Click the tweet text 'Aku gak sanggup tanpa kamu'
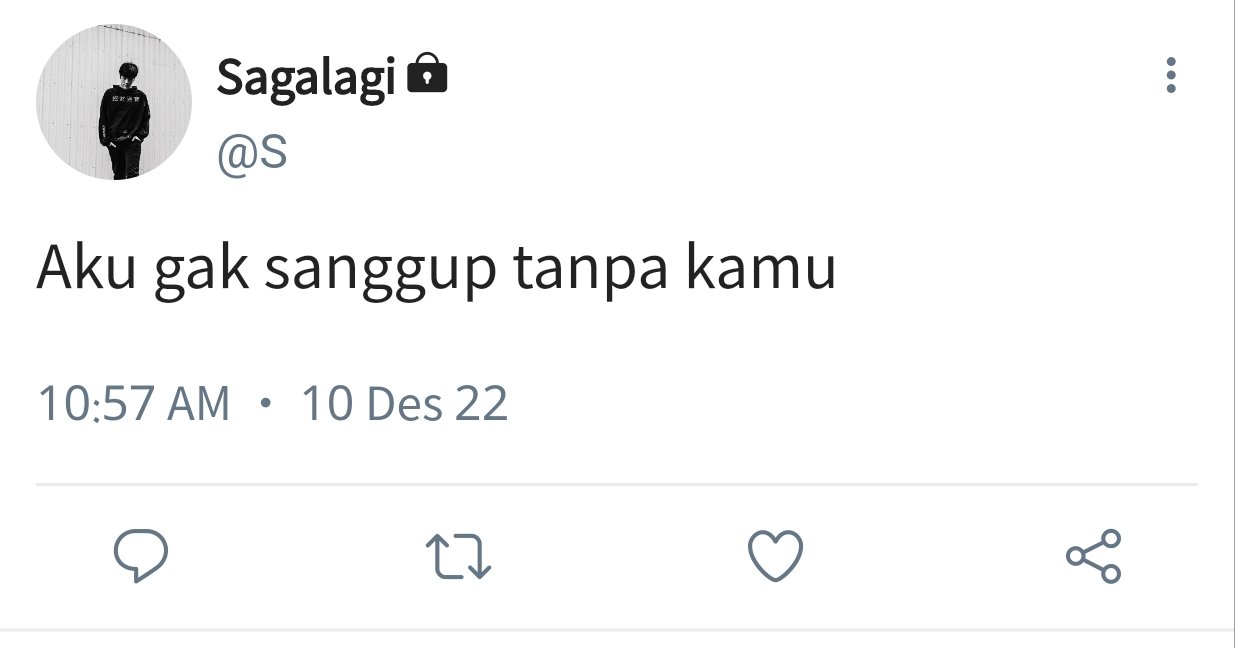The width and height of the screenshot is (1235, 648). 437,271
